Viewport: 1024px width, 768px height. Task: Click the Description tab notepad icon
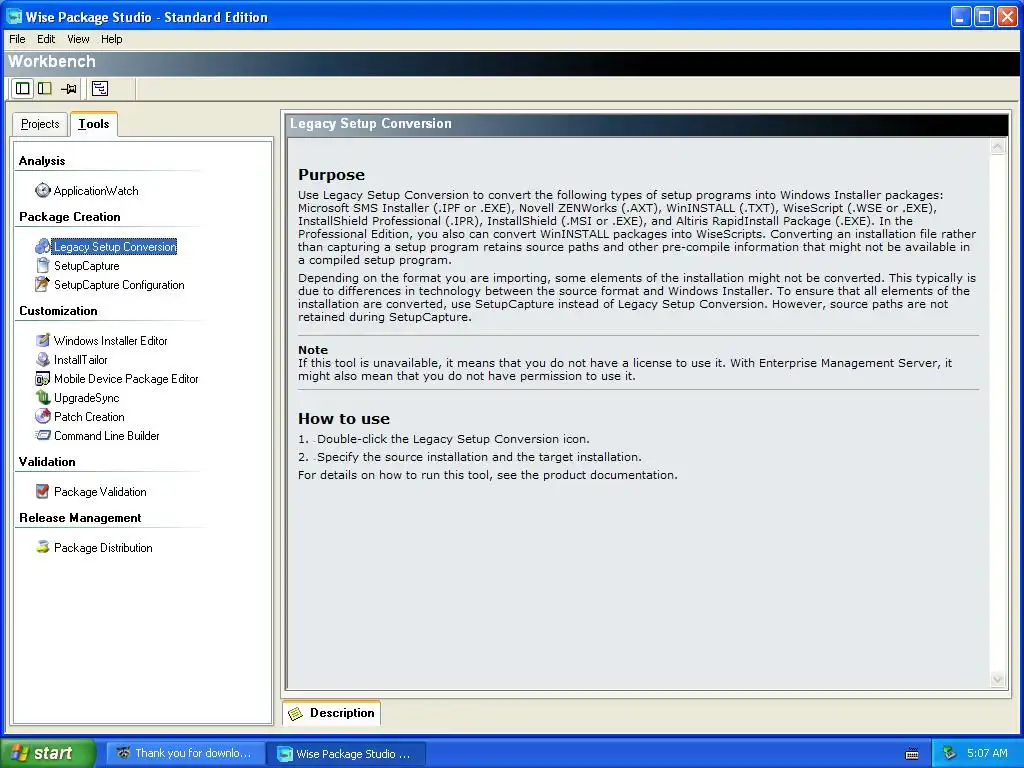coord(296,713)
